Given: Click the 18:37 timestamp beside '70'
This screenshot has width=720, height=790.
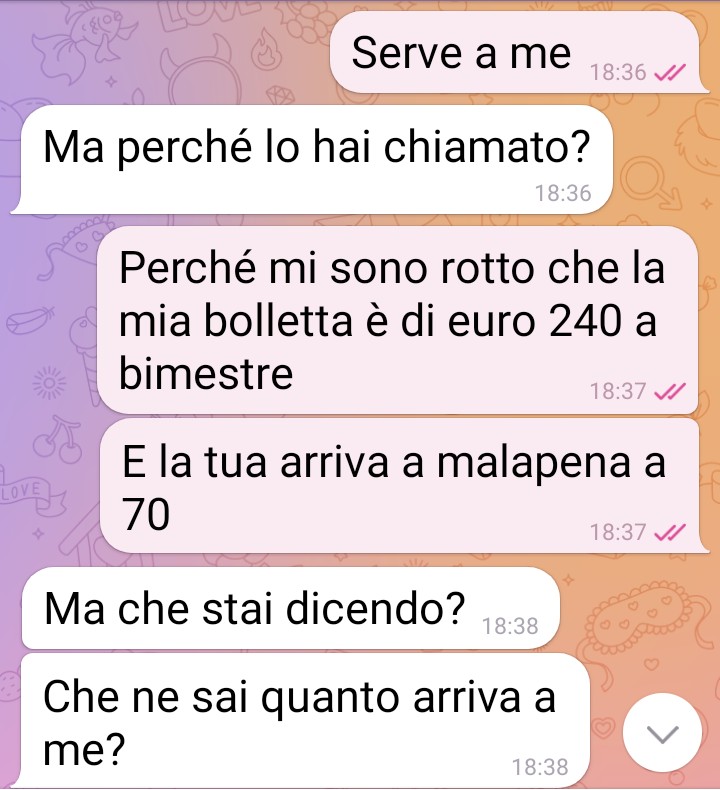Looking at the screenshot, I should coord(618,532).
